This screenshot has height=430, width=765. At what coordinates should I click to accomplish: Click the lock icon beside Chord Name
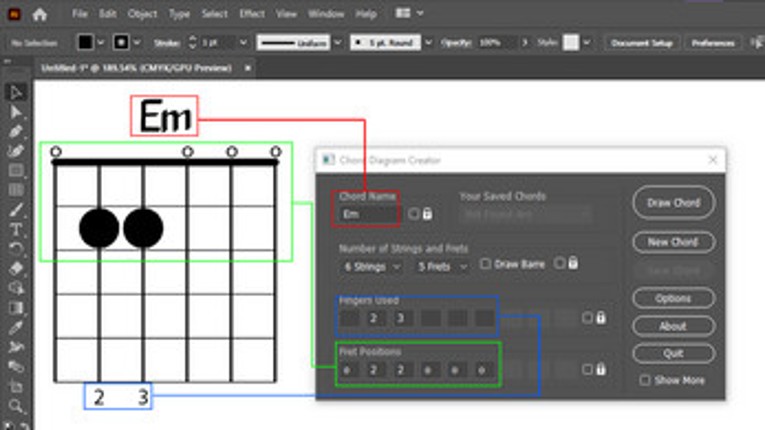tap(427, 214)
